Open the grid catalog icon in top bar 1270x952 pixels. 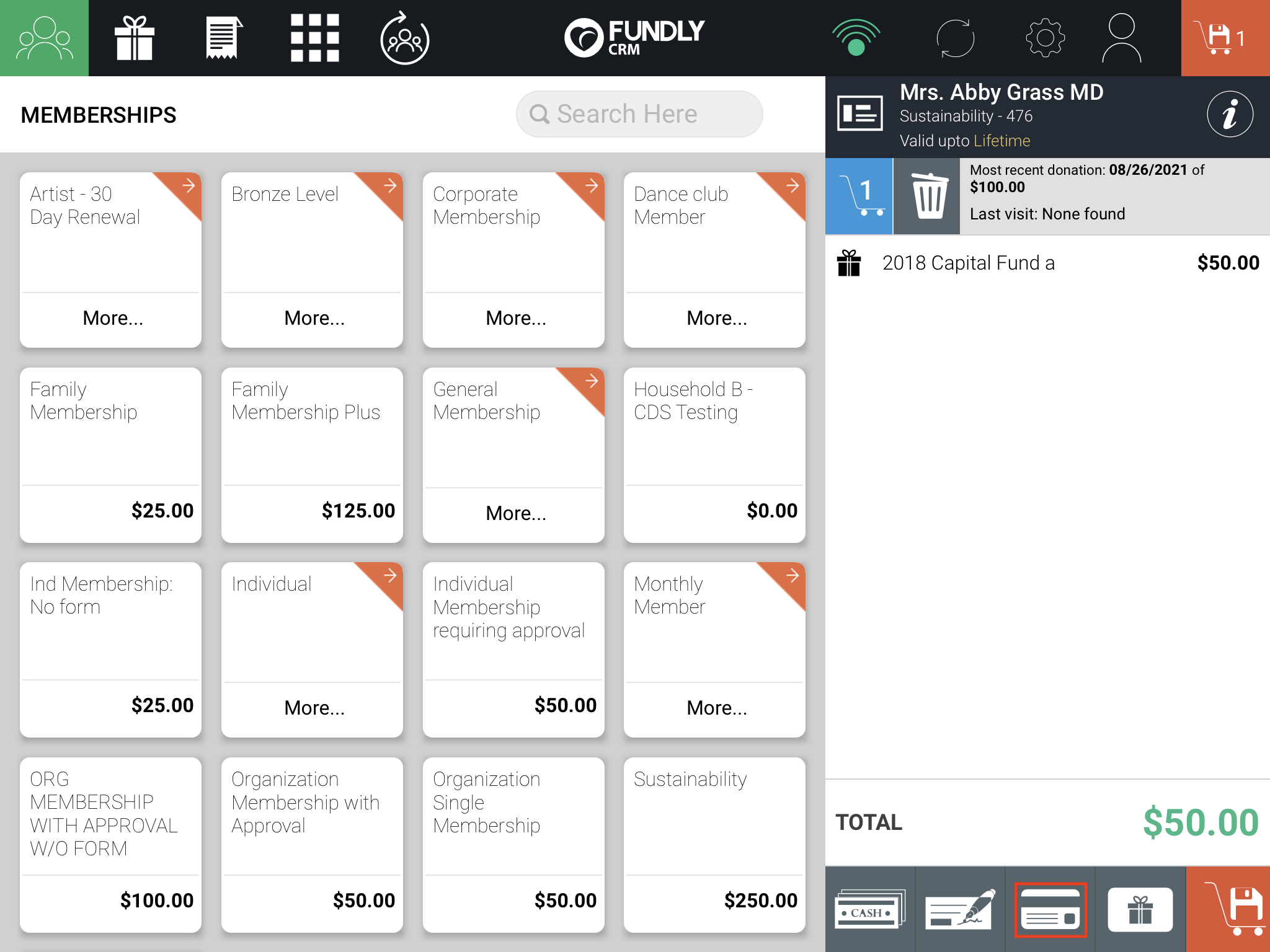(x=314, y=38)
